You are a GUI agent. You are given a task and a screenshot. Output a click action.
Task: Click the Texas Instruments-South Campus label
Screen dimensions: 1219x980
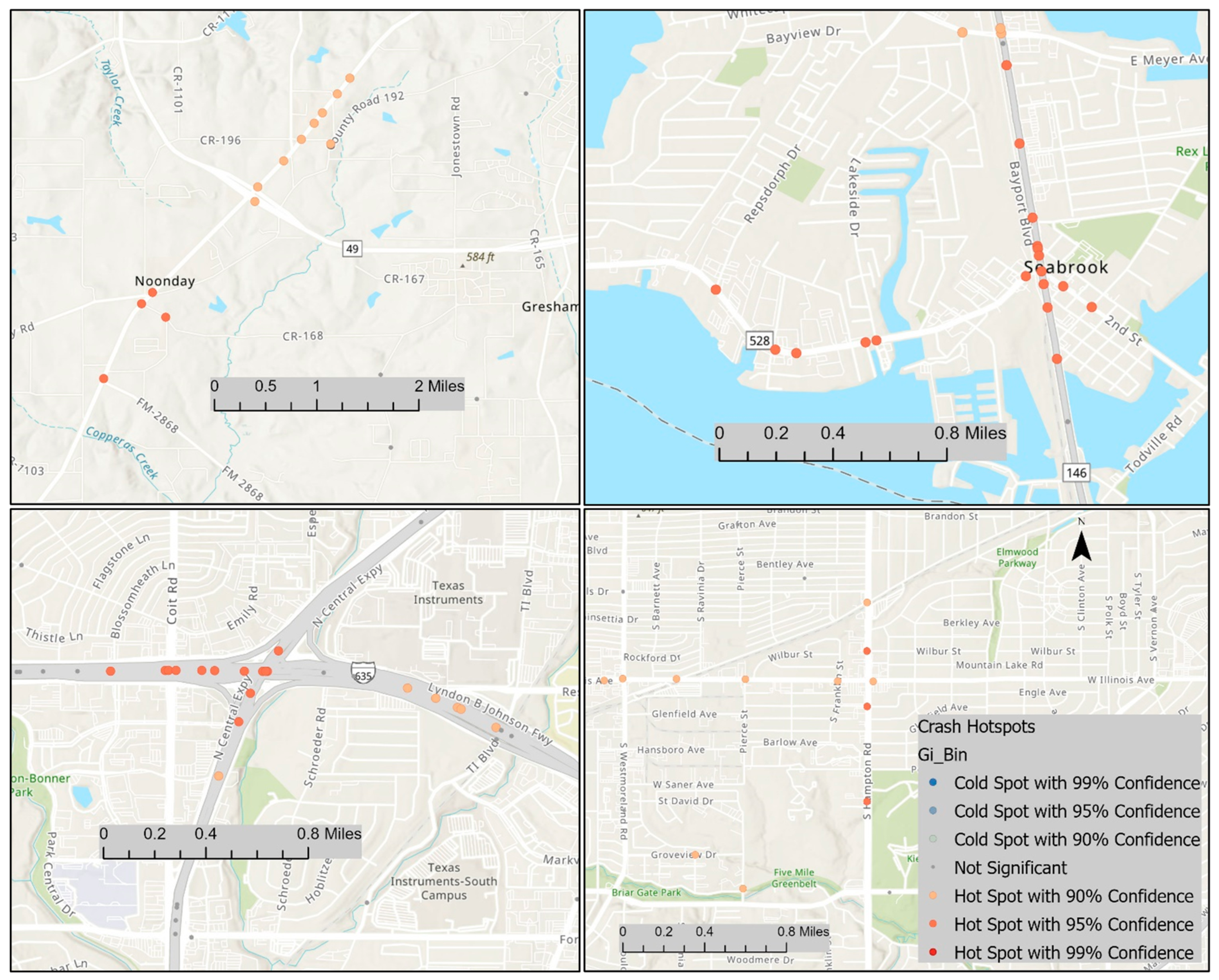click(x=444, y=881)
